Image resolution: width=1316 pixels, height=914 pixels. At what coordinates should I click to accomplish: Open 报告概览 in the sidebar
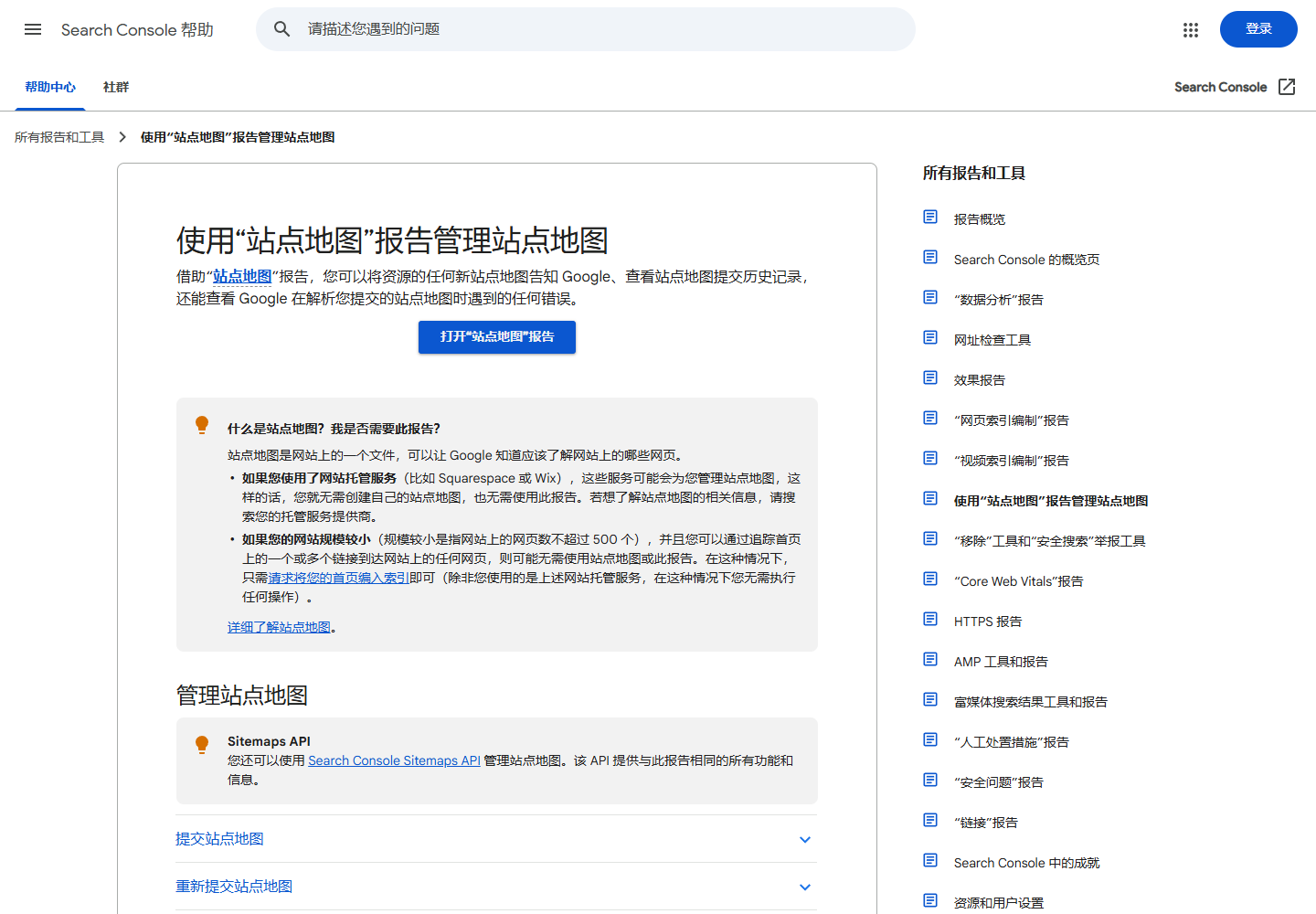coord(979,219)
